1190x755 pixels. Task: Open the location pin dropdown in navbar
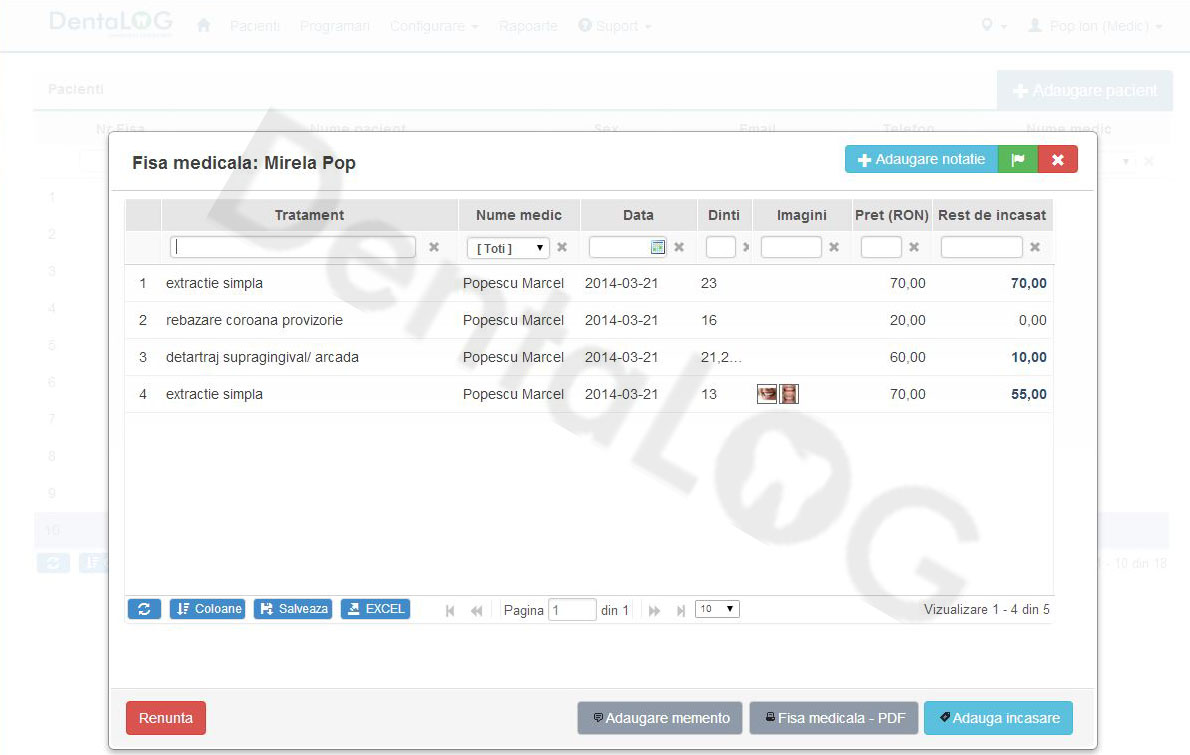(x=993, y=26)
